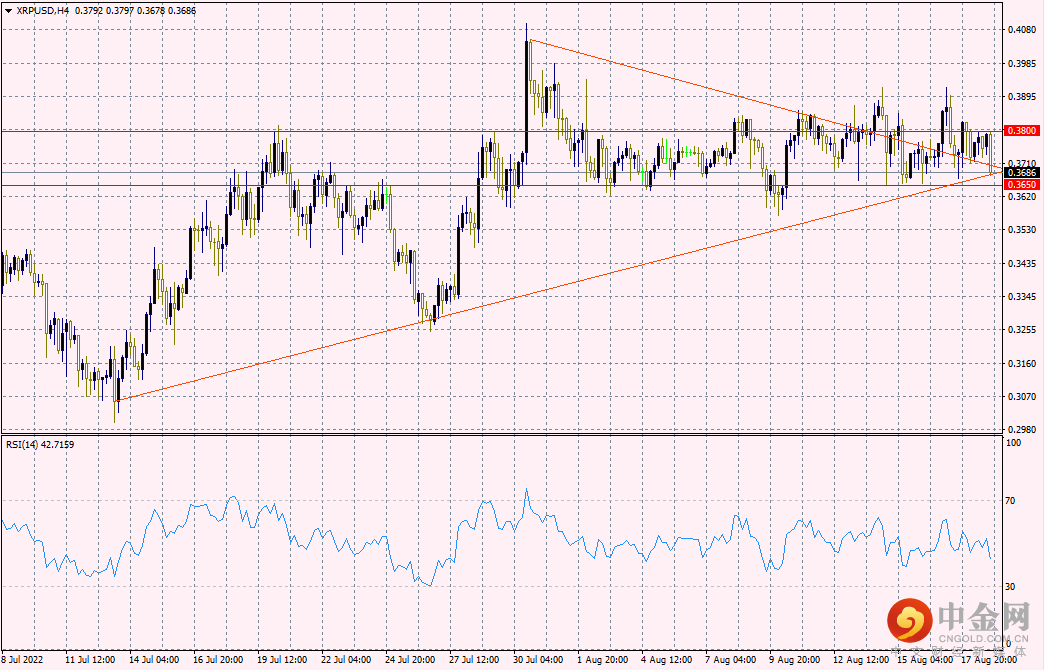Click the 0.3070 price axis label
Viewport: 1044px width, 670px height.
point(1022,396)
